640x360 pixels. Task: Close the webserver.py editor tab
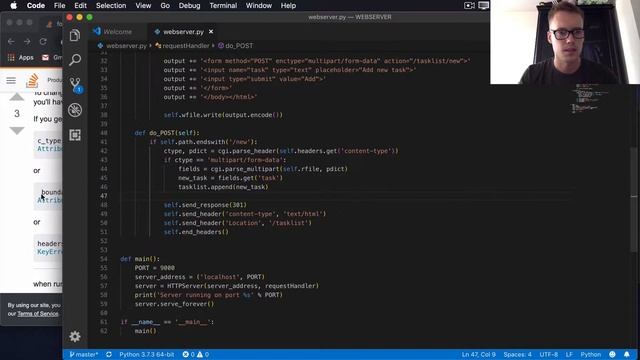[211, 31]
